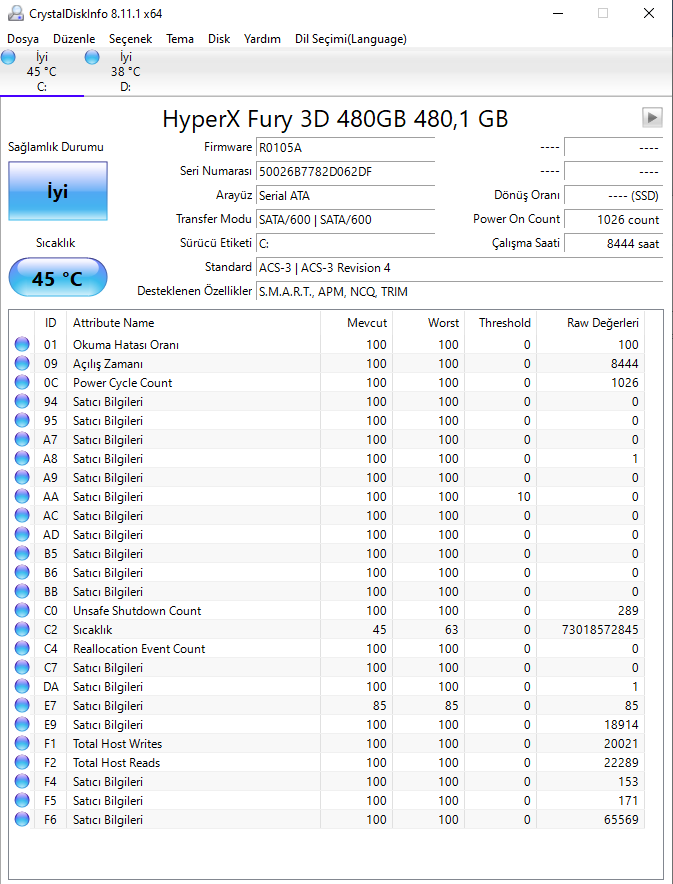Click the C: drive status orb icon
This screenshot has height=884, width=673.
(9, 58)
